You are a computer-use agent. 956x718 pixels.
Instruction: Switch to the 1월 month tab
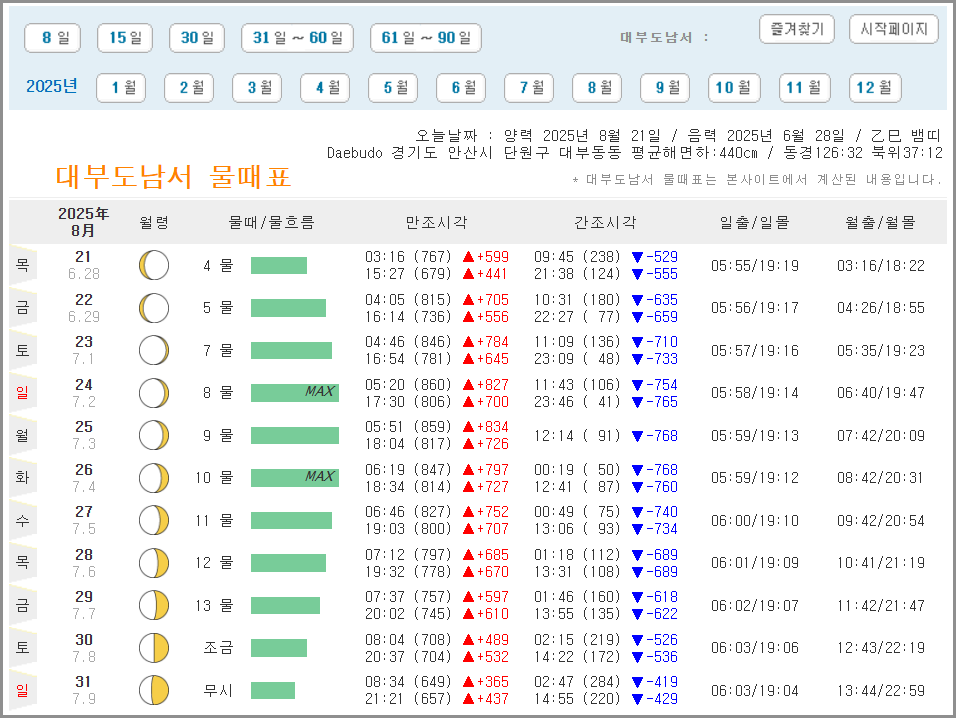120,87
